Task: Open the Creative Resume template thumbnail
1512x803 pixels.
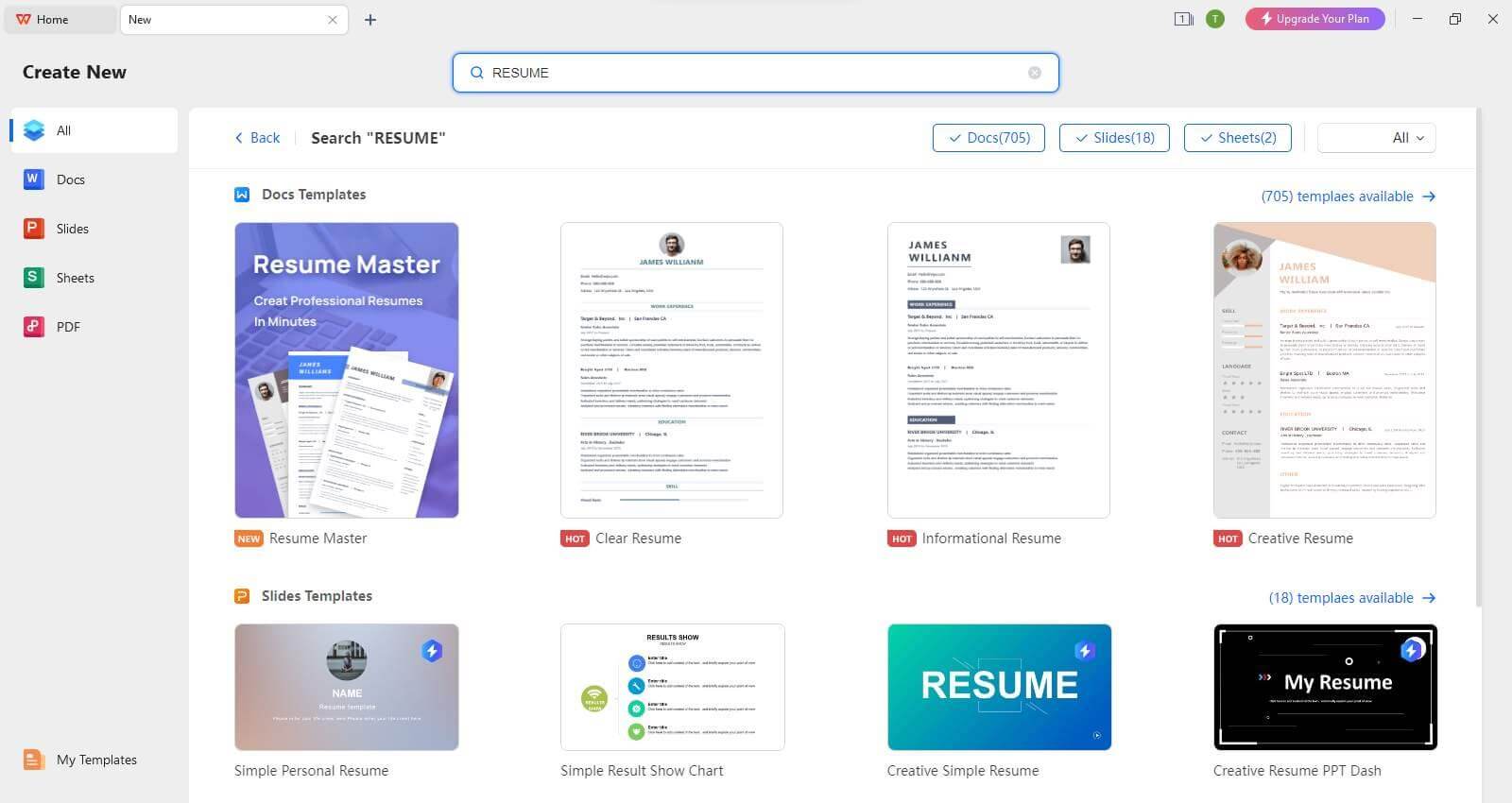Action: (1325, 370)
